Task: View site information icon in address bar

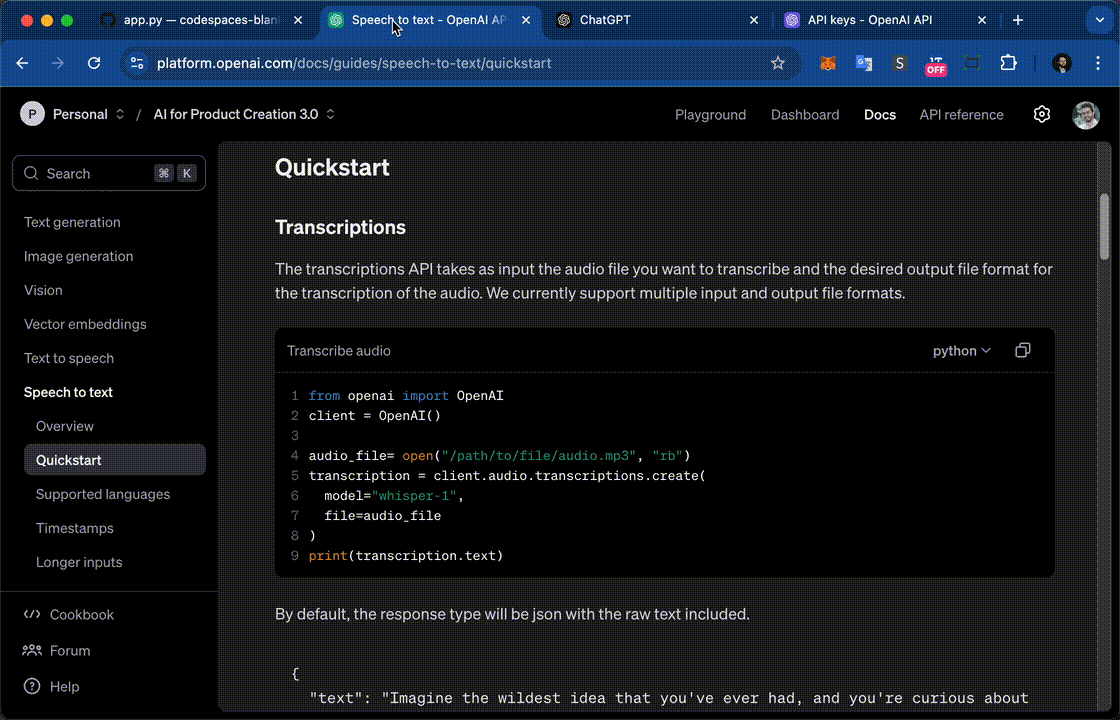Action: pos(136,63)
